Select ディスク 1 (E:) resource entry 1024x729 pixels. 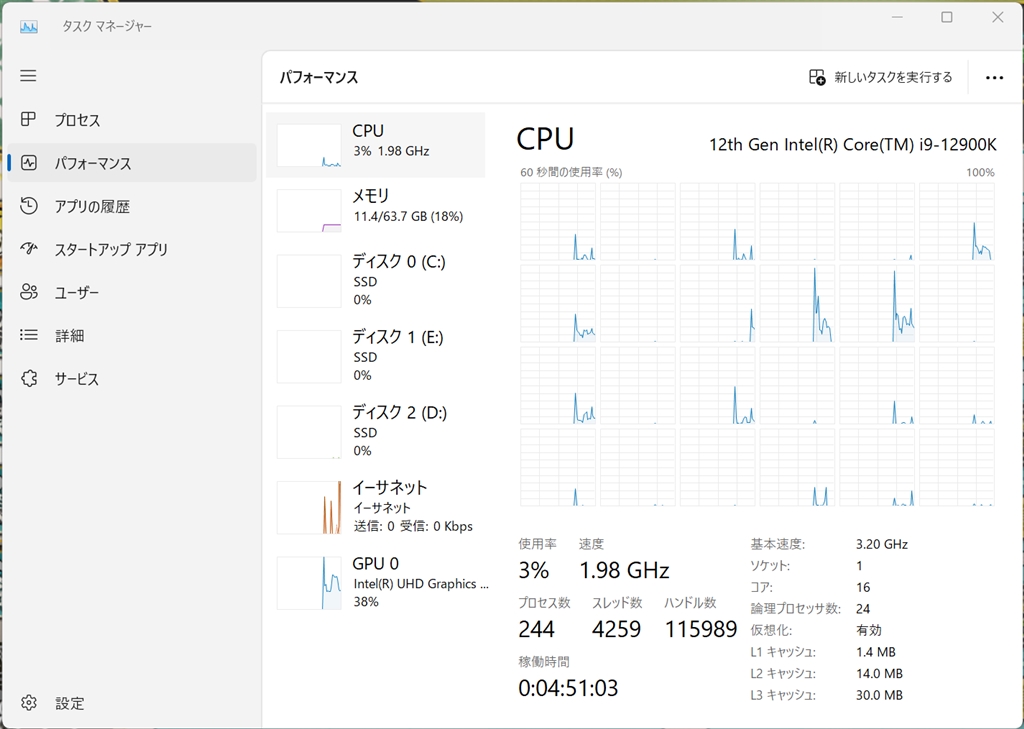point(376,356)
